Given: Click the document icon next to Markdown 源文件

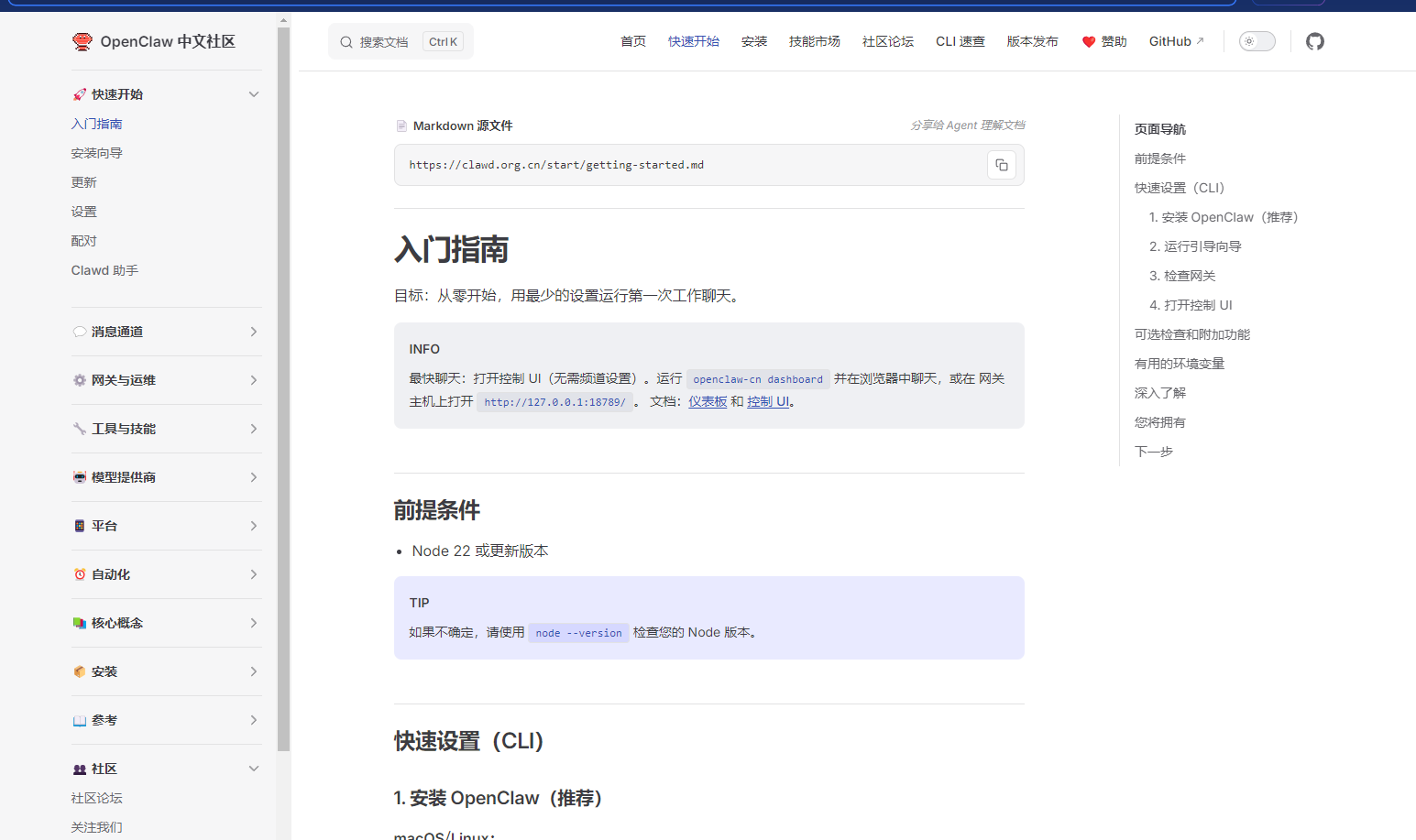Looking at the screenshot, I should pyautogui.click(x=401, y=125).
